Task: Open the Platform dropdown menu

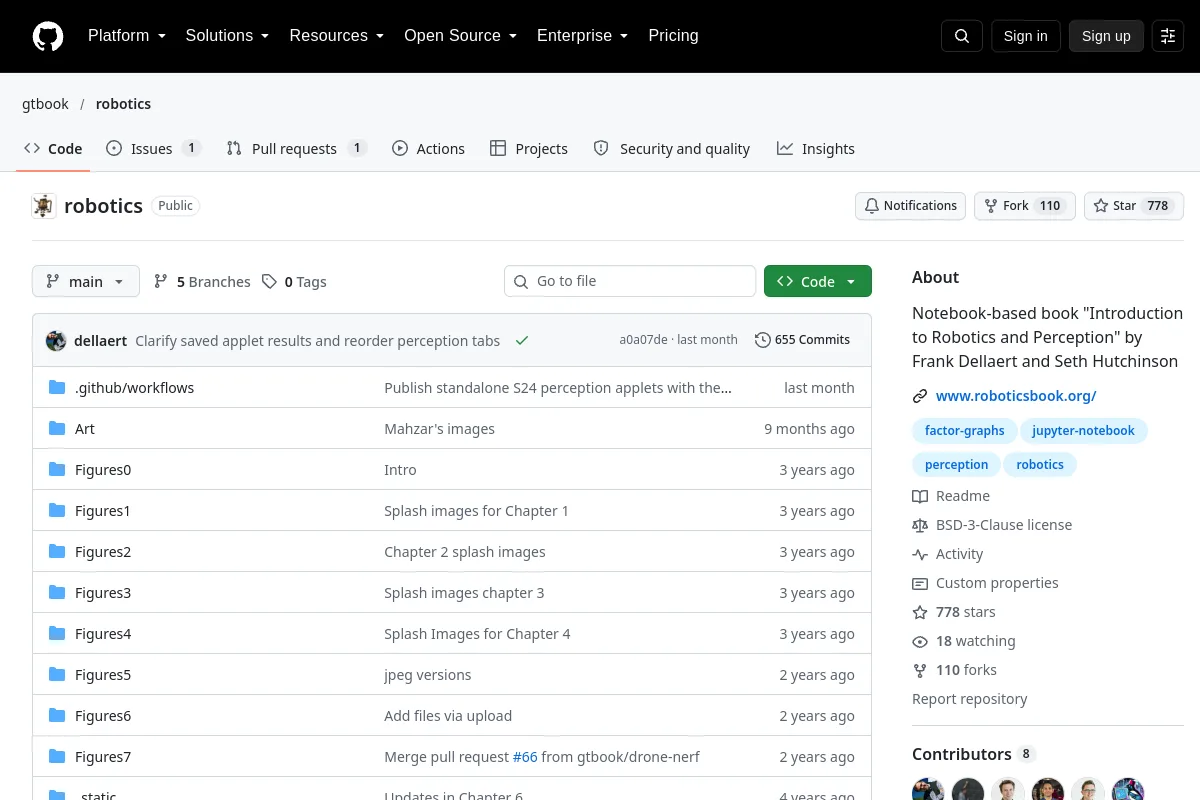Action: tap(126, 36)
